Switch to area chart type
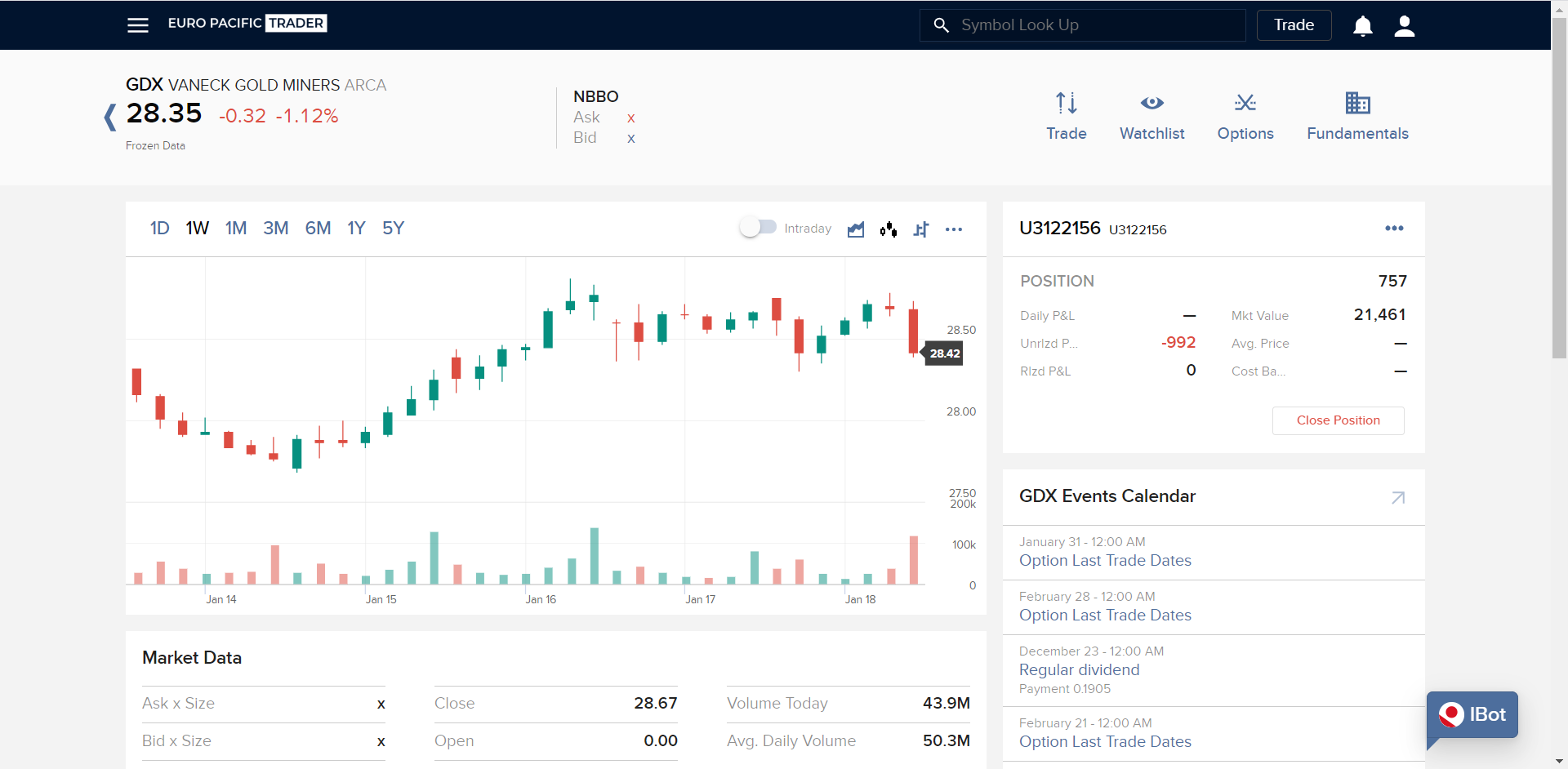The height and width of the screenshot is (769, 1568). click(x=856, y=229)
